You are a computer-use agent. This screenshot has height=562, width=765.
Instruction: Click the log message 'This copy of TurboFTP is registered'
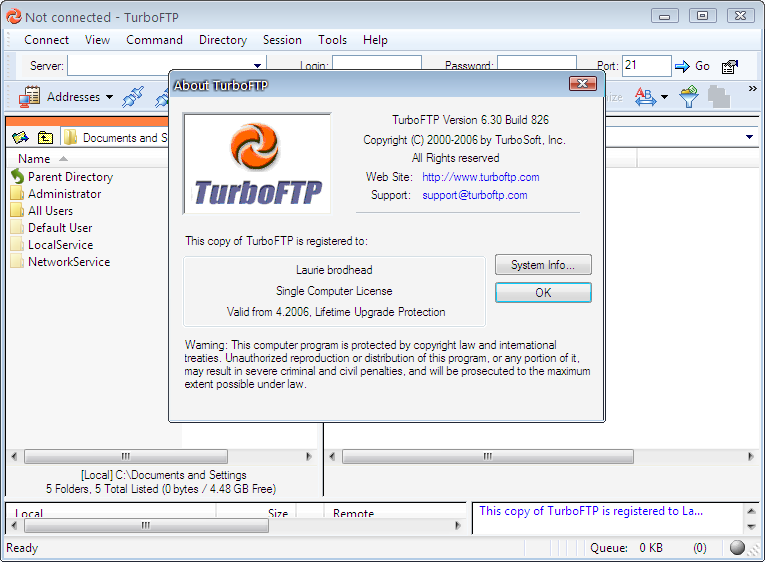click(591, 511)
